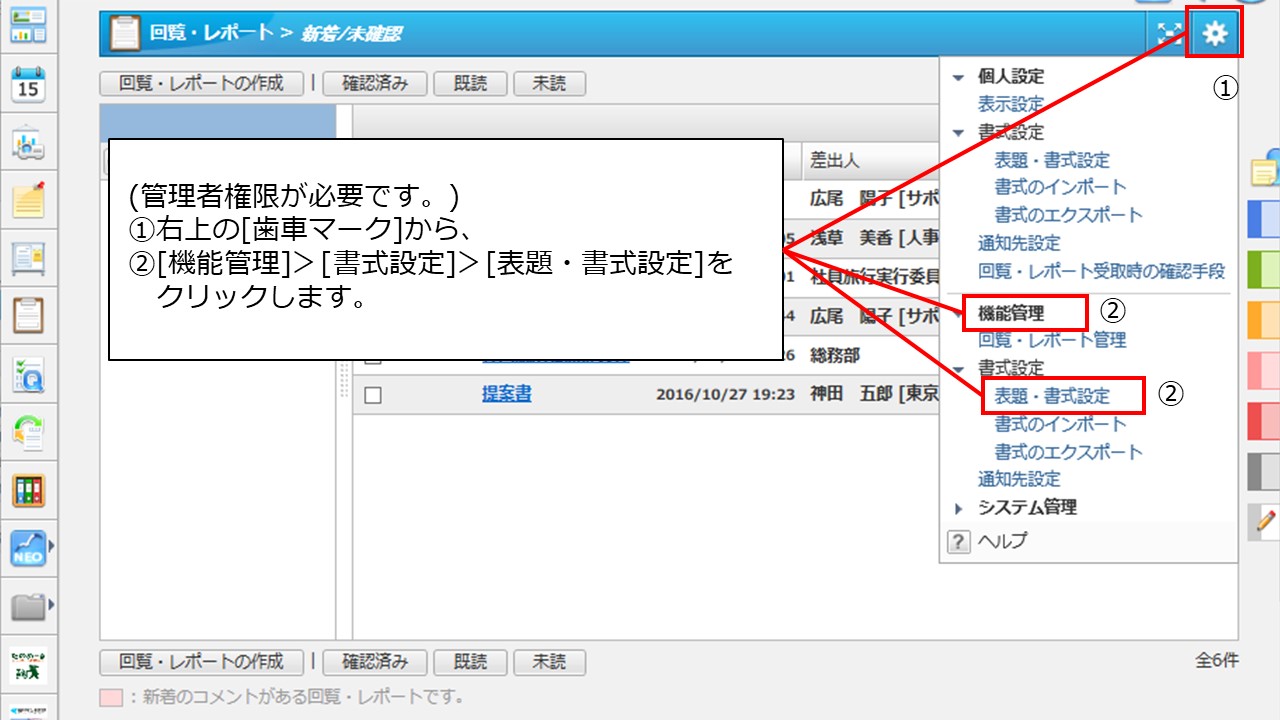Viewport: 1280px width, 720px height.
Task: Choose 回覧・レポート管理 menu entry
Action: coord(1051,340)
